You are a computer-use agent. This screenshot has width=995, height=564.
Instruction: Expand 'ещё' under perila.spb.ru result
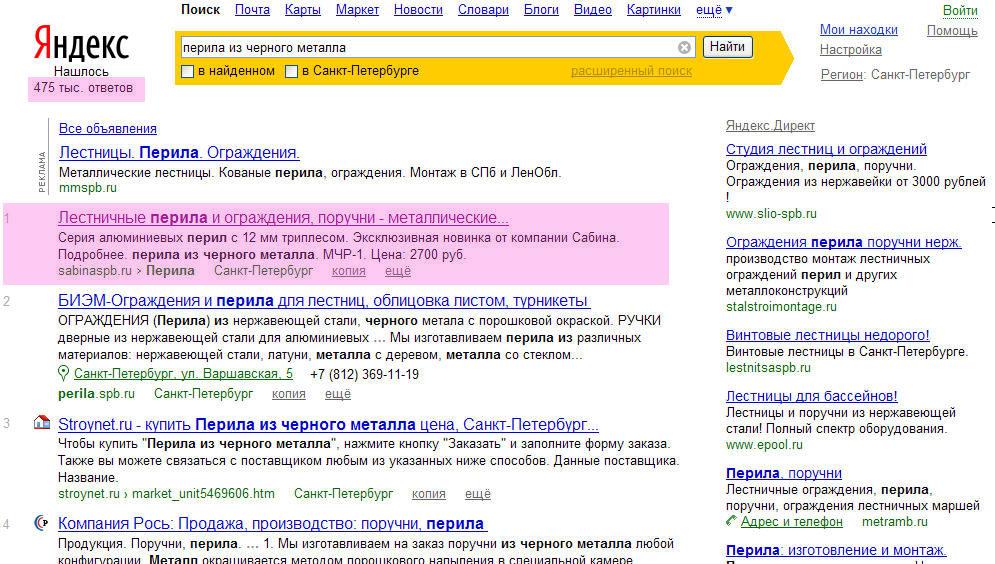click(338, 394)
